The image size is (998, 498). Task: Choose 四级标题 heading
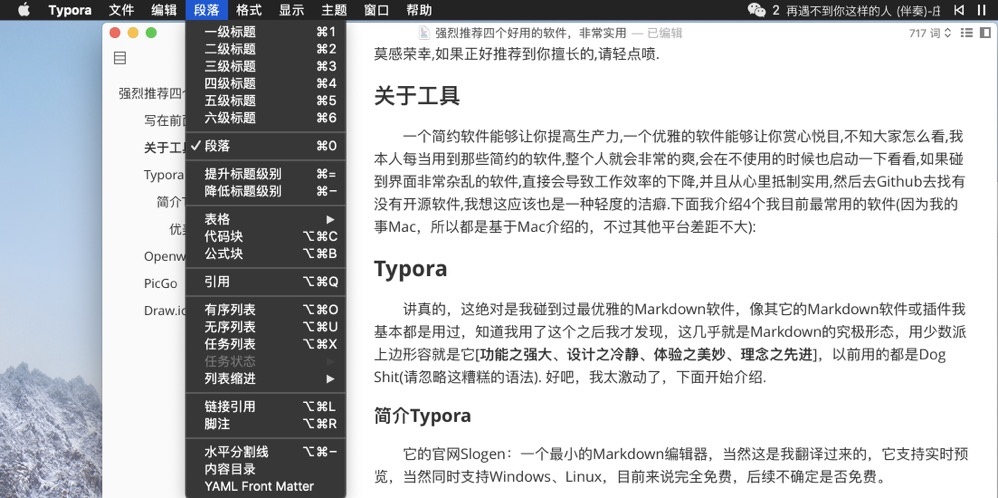(265, 83)
